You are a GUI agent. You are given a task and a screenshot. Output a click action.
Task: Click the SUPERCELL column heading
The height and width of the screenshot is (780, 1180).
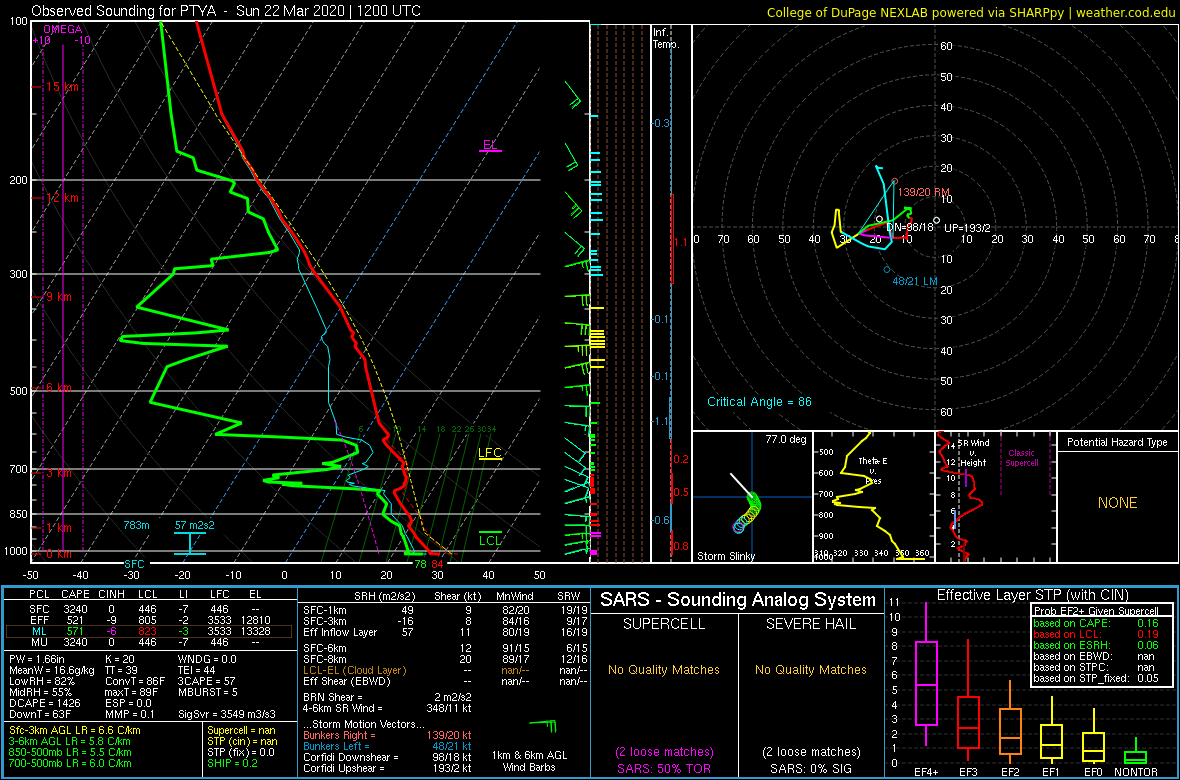pos(663,624)
